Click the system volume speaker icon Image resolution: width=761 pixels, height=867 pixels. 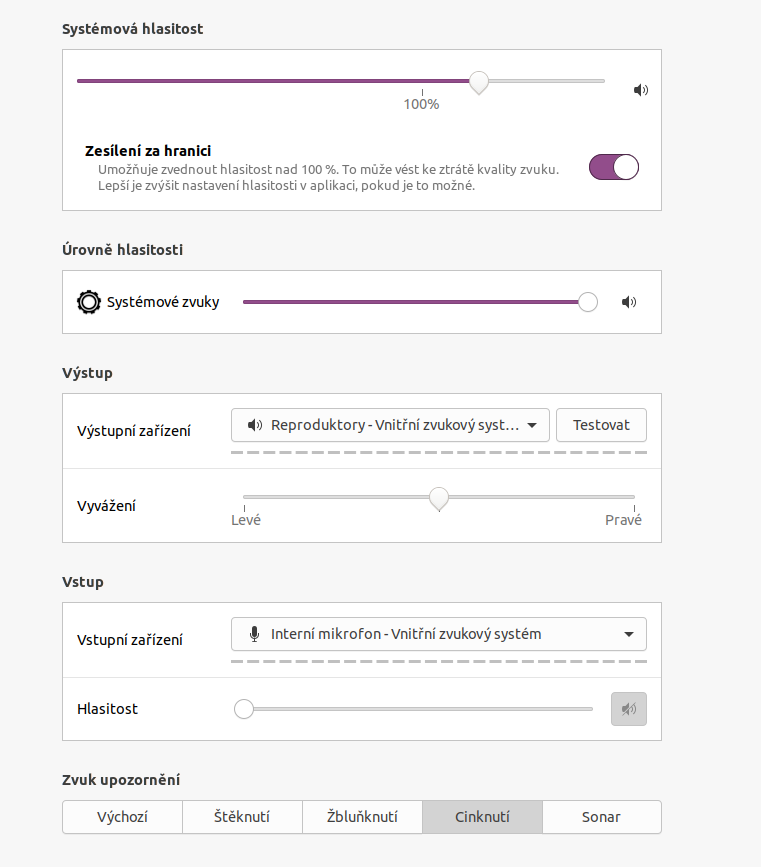(x=641, y=90)
